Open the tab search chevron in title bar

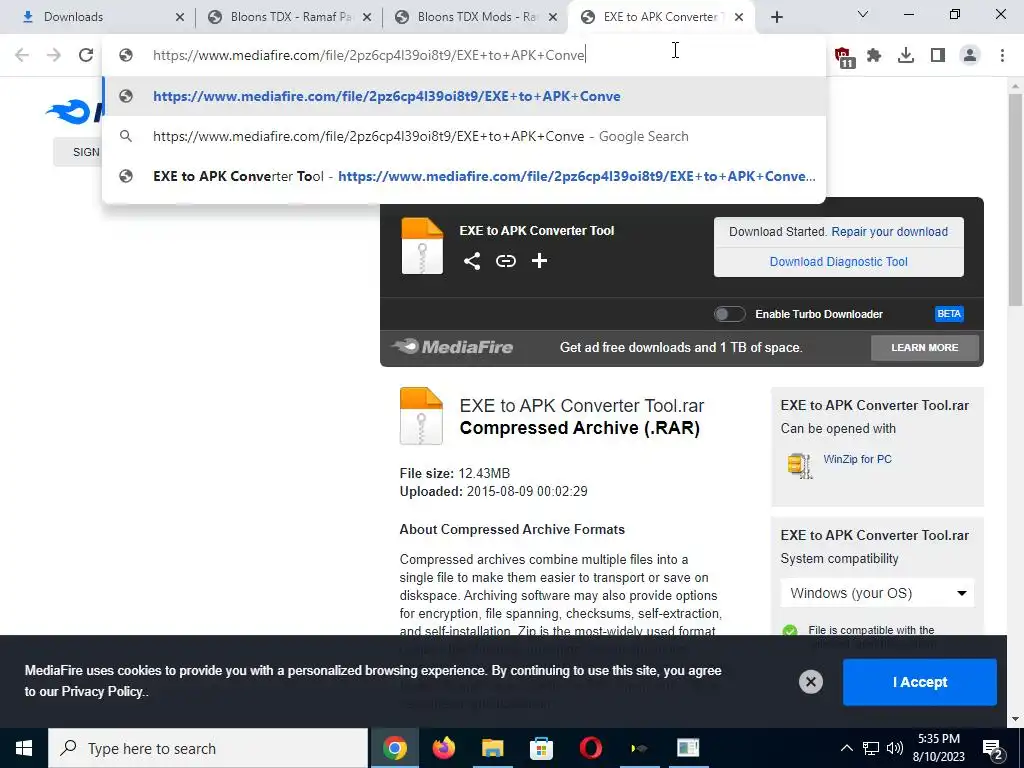[x=863, y=14]
